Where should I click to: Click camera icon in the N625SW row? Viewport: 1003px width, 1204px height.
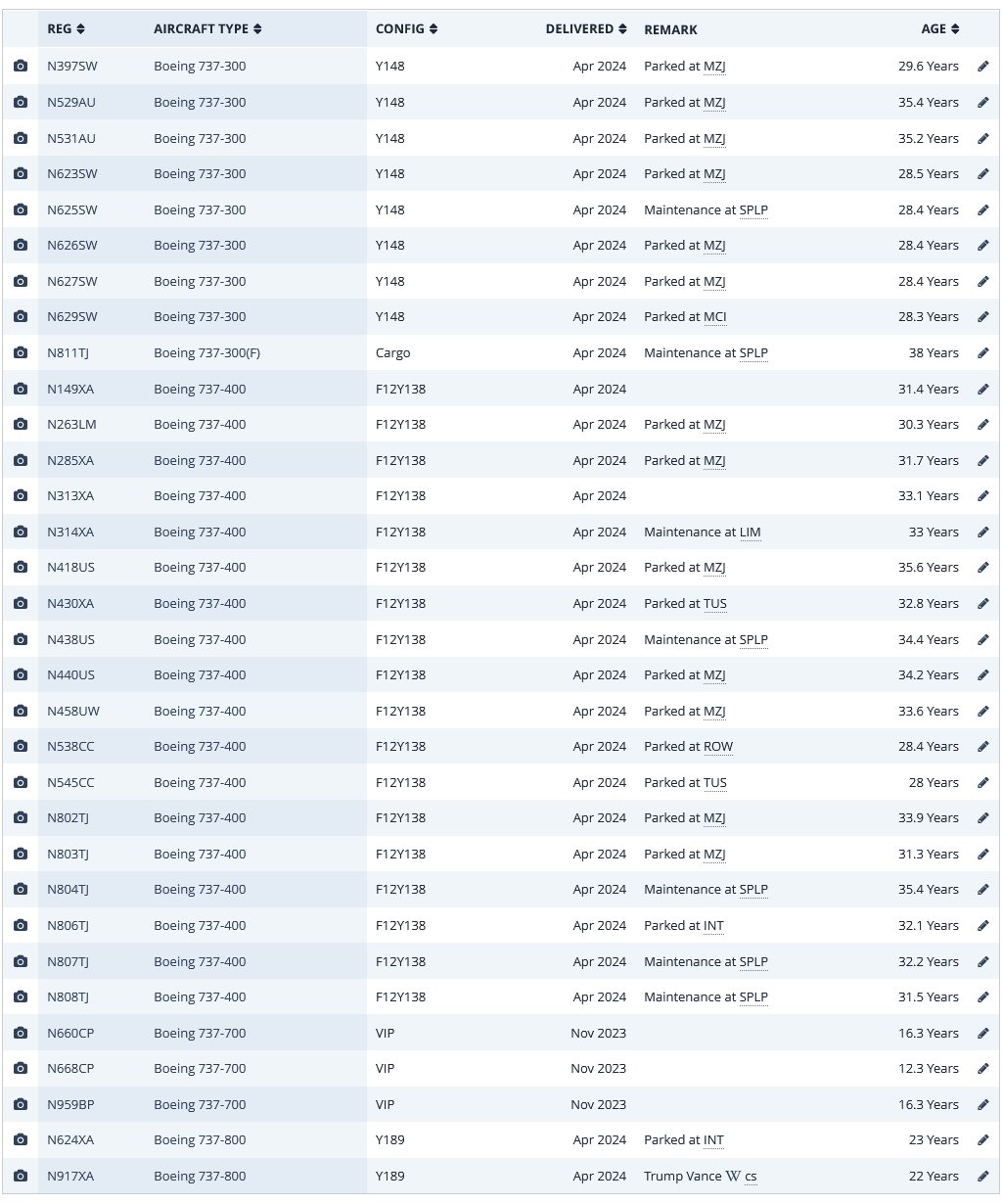(21, 209)
